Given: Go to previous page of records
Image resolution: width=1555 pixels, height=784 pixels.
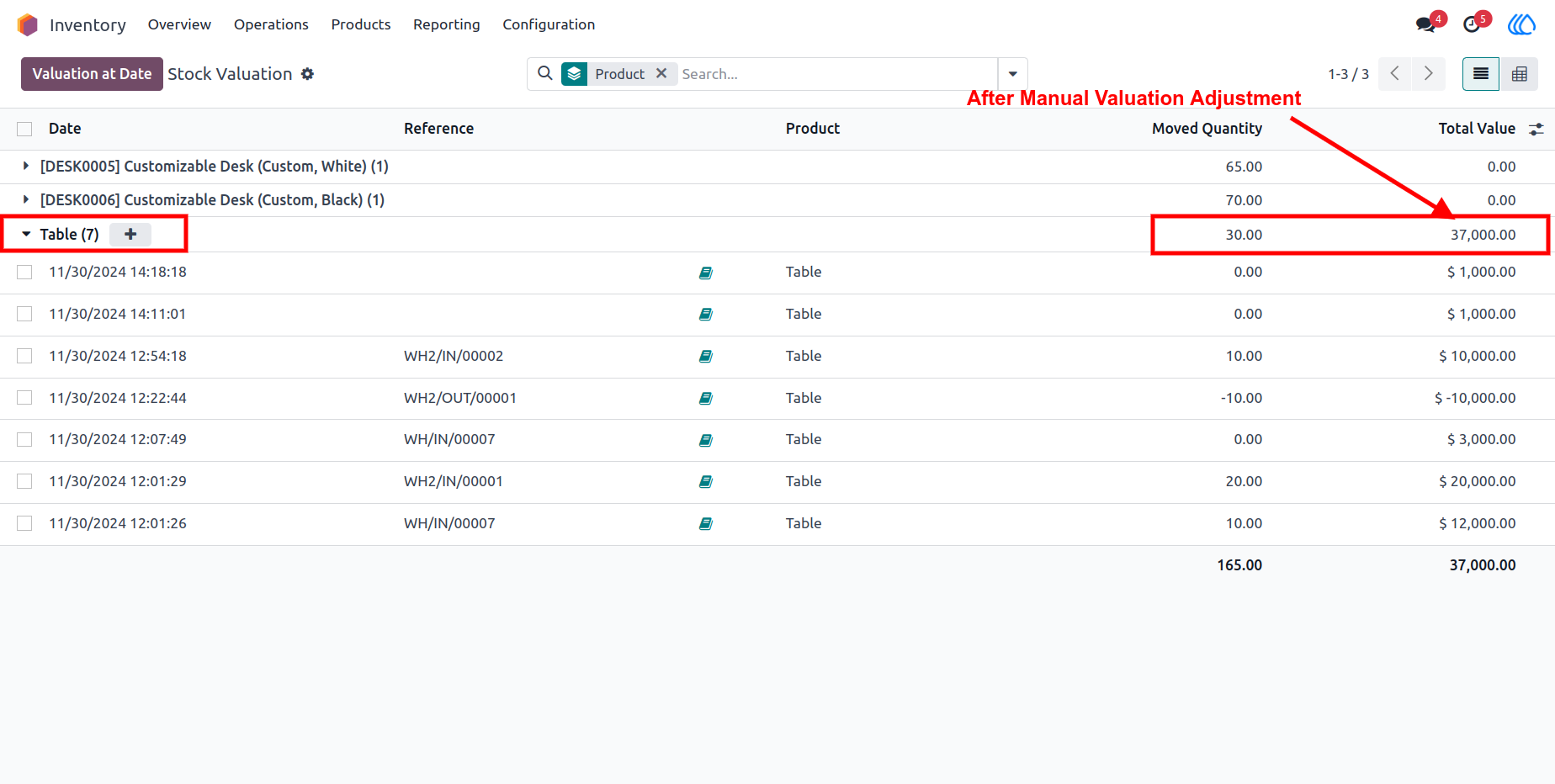Looking at the screenshot, I should point(1395,74).
